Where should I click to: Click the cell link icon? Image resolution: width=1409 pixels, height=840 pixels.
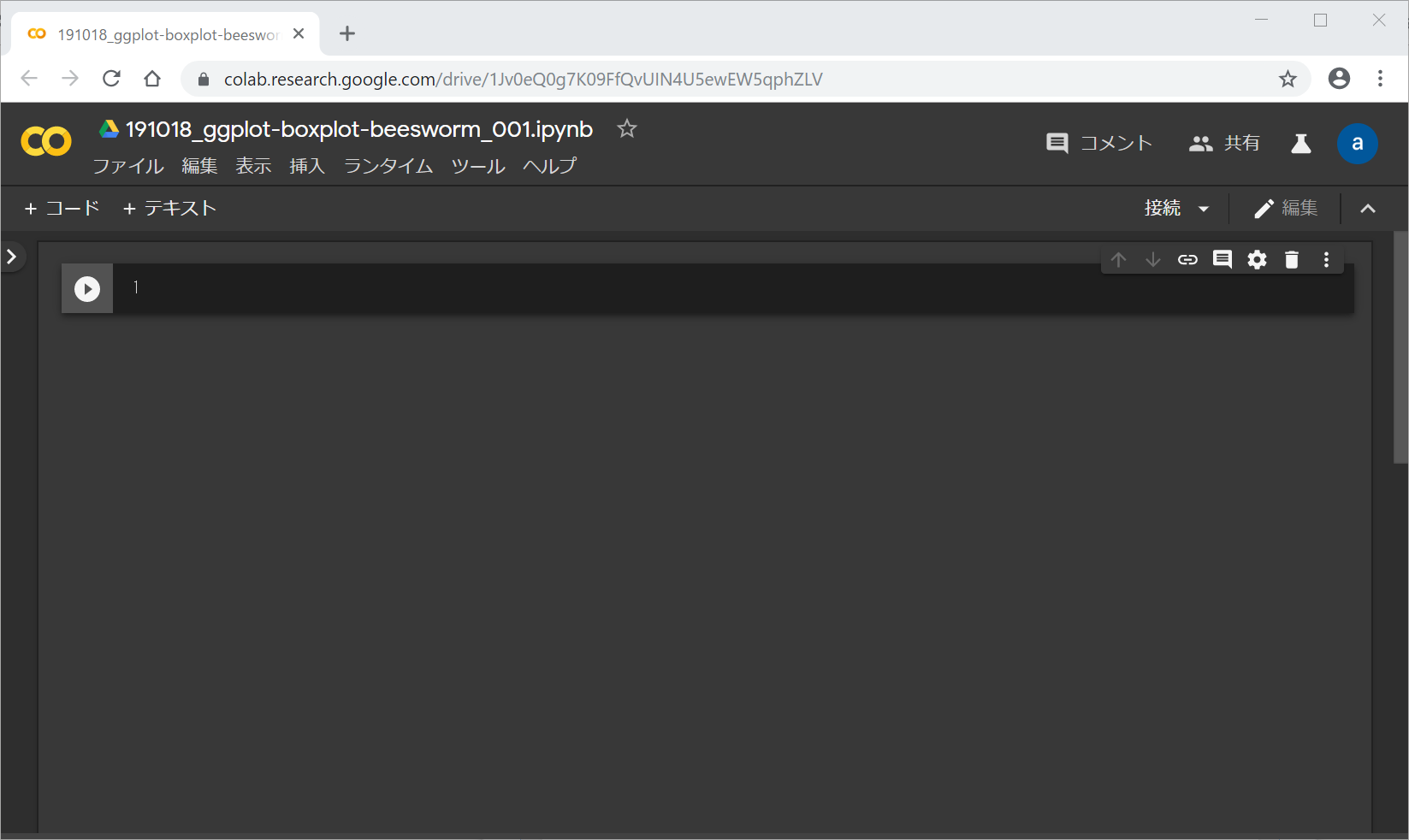point(1187,259)
